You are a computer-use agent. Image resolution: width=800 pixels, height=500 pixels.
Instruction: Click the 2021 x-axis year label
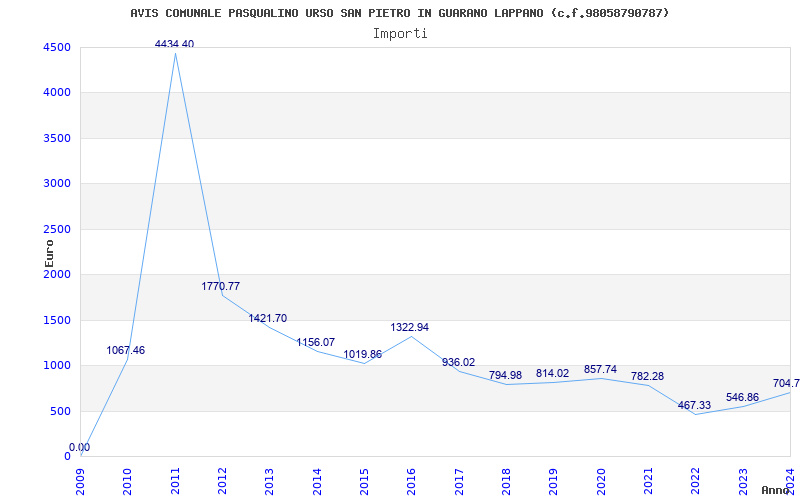tap(648, 481)
